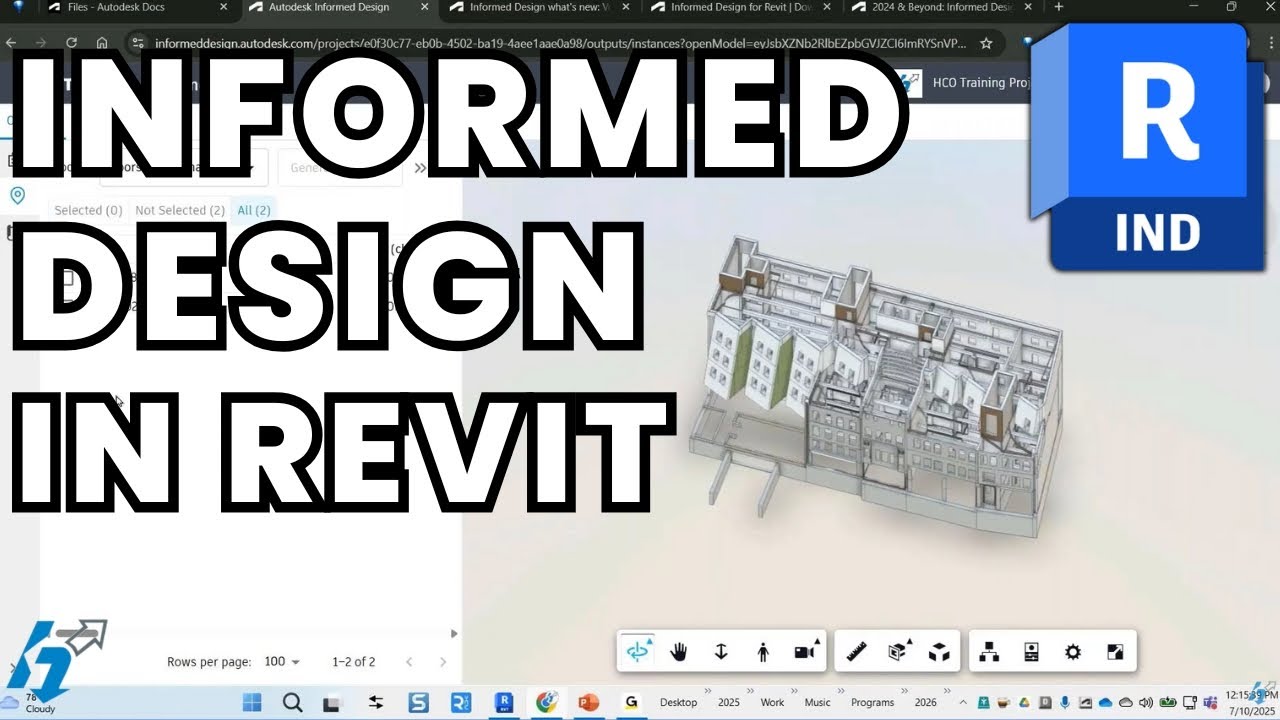1280x720 pixels.
Task: Open the Properties panel icon
Action: [x=1032, y=652]
